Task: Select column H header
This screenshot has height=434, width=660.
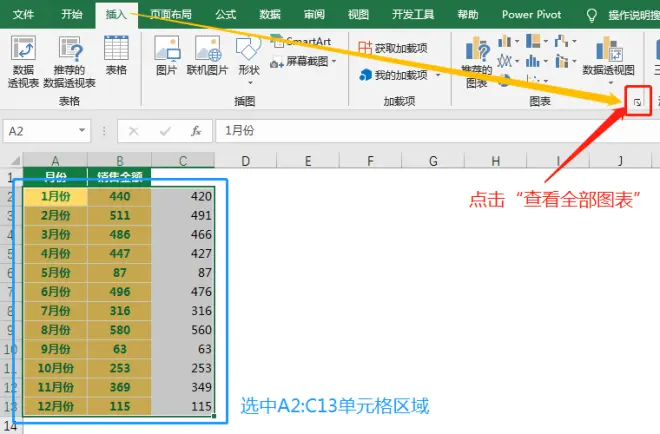Action: (x=495, y=161)
